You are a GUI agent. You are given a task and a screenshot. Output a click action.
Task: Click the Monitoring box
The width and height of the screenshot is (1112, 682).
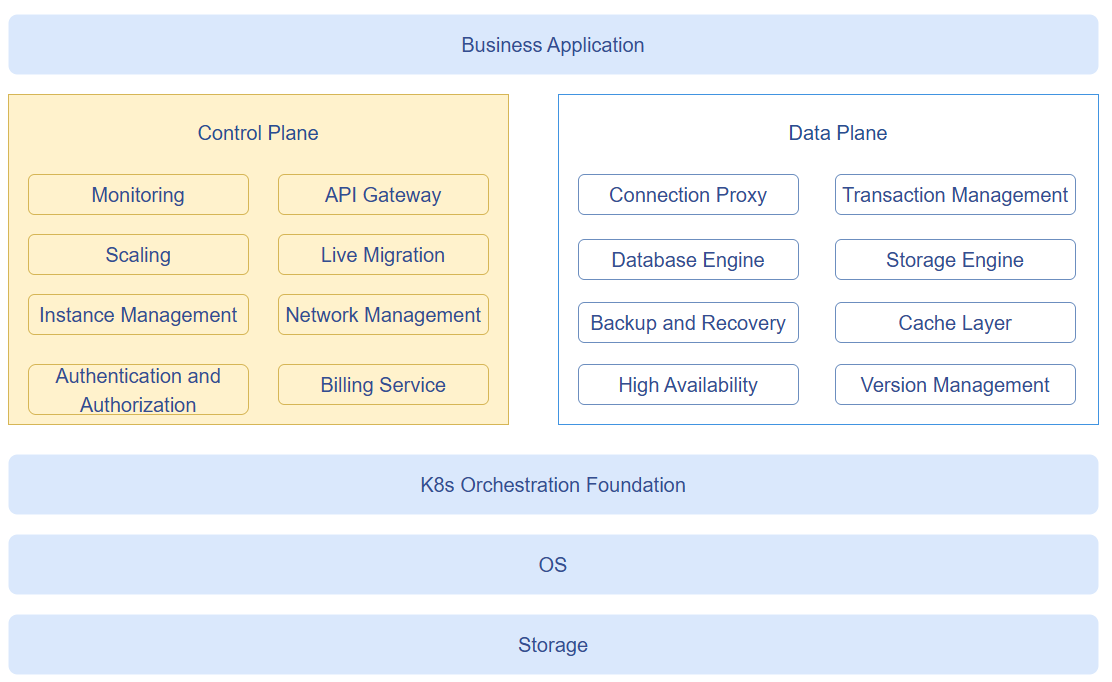tap(138, 195)
